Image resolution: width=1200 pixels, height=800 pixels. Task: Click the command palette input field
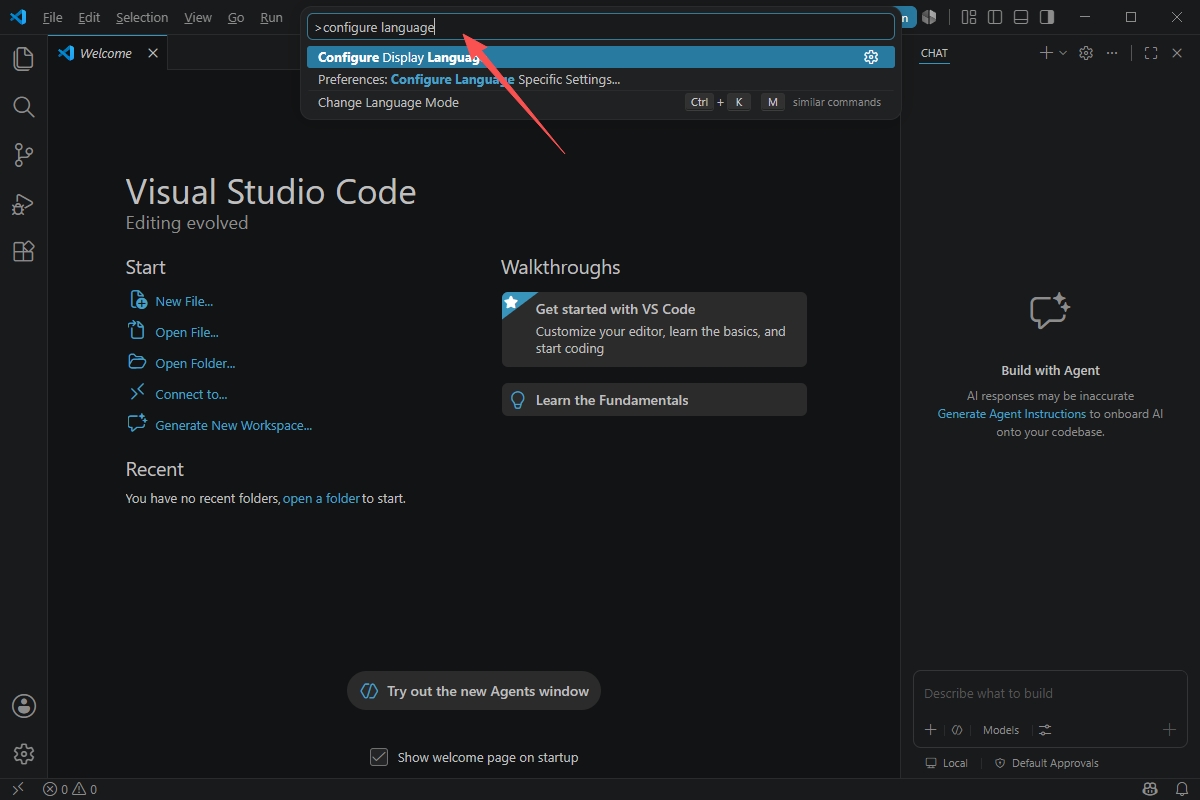601,27
